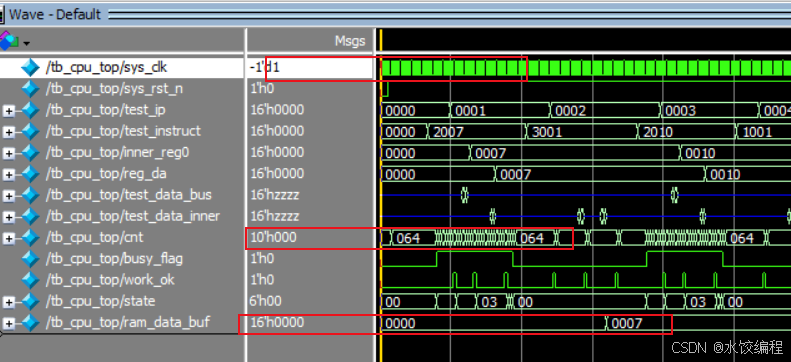Expand the test_ip bus signal

pos(9,111)
